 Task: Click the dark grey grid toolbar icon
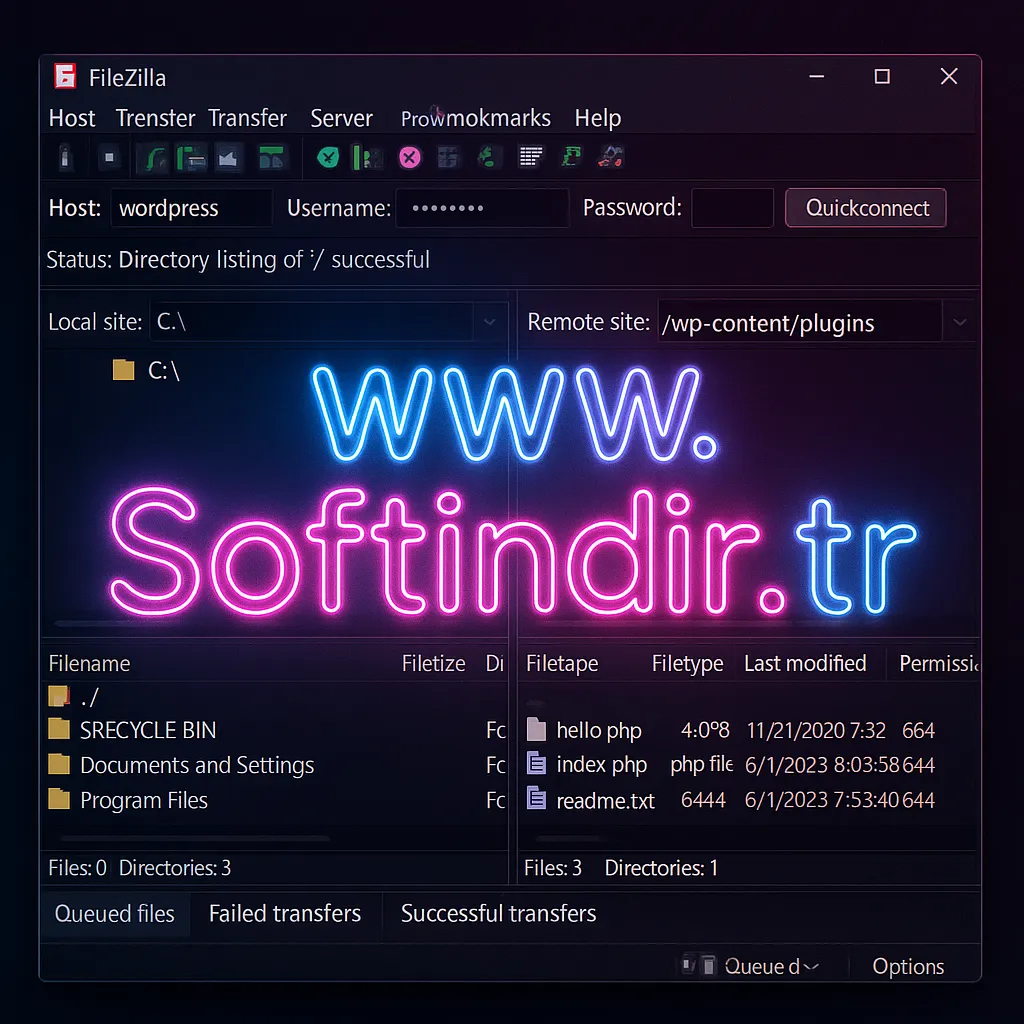[448, 157]
